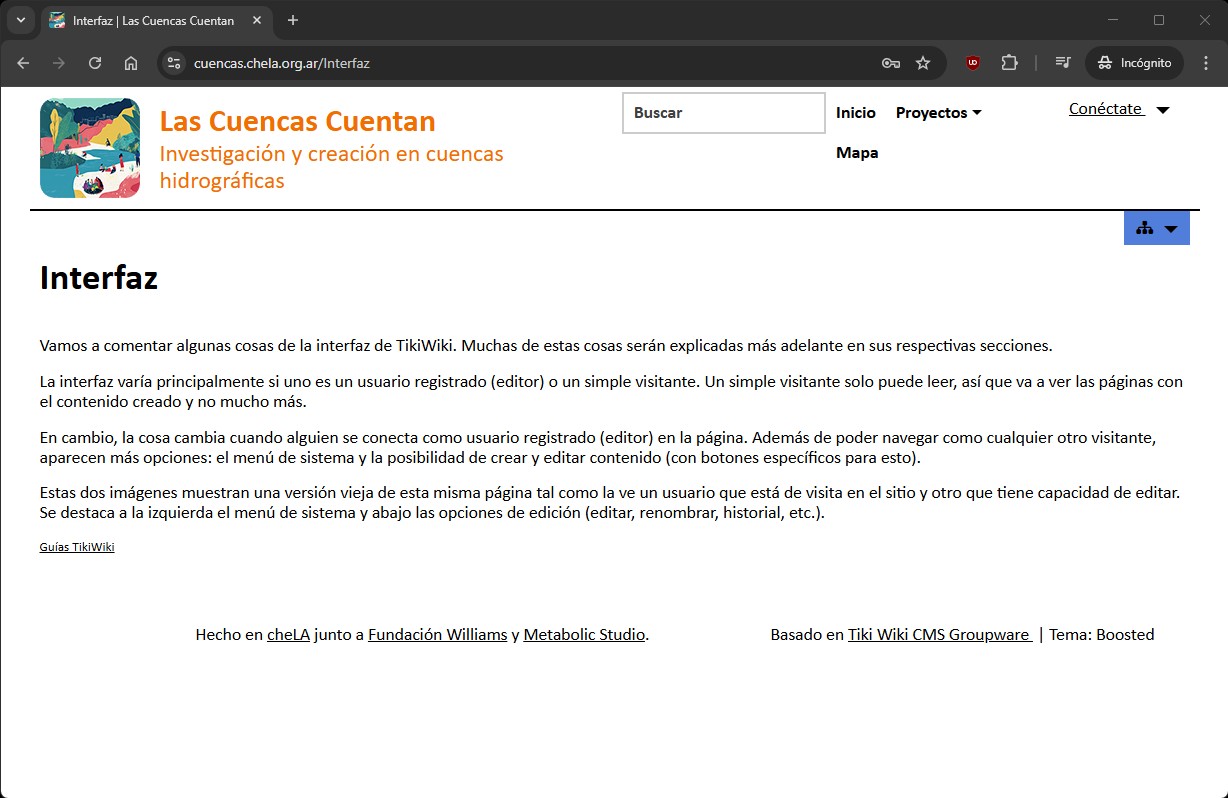Click the Las Cuencas Cuentan site logo

point(90,148)
